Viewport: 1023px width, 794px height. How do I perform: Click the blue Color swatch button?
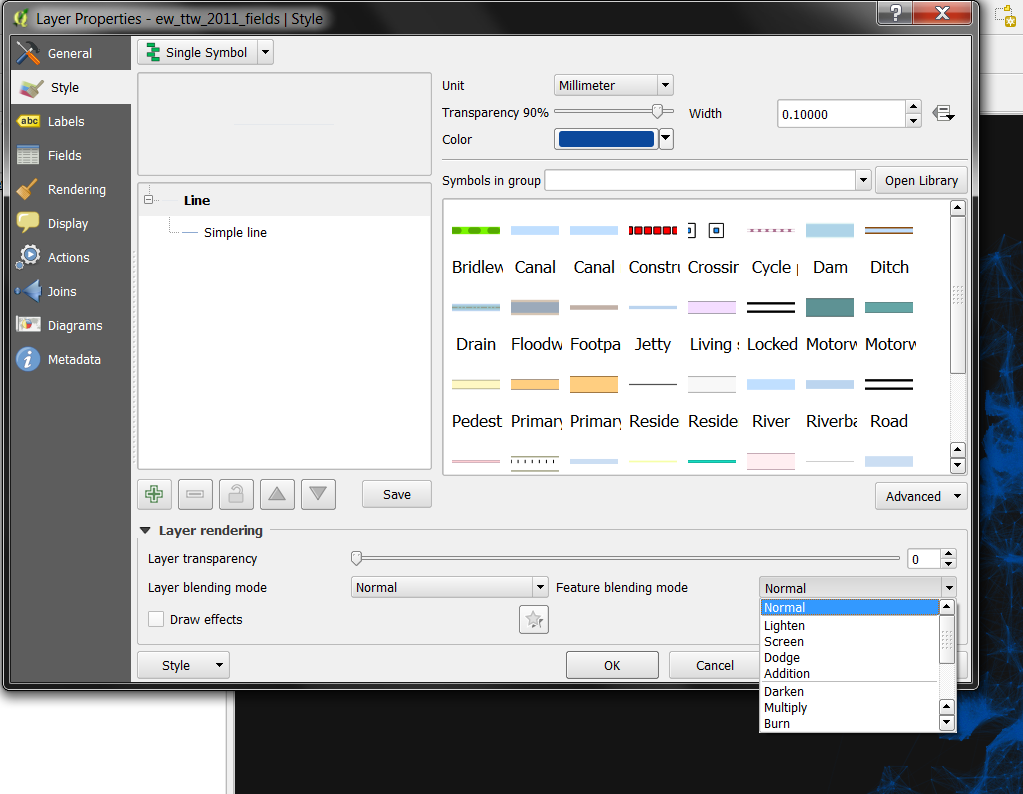coord(606,139)
